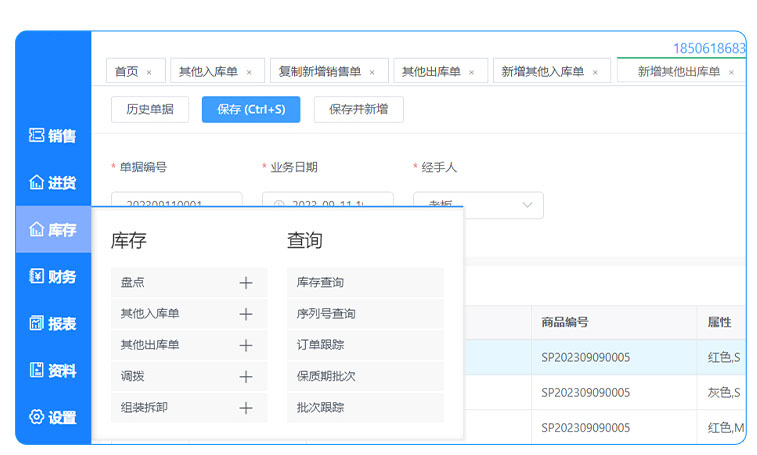Open the 报表 reports sidebar icon
This screenshot has height=455, width=757.
pos(37,324)
